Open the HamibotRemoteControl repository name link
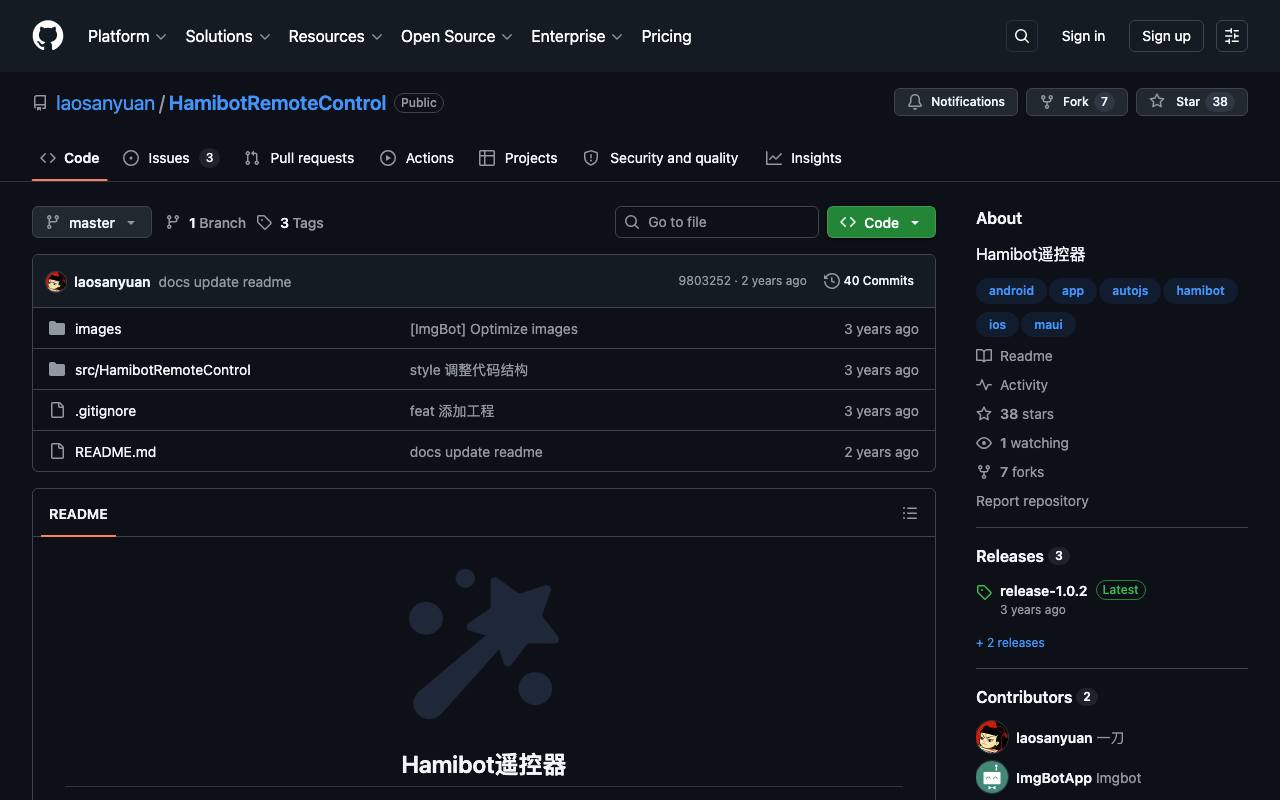Screen dimensions: 1280x800 (277, 103)
